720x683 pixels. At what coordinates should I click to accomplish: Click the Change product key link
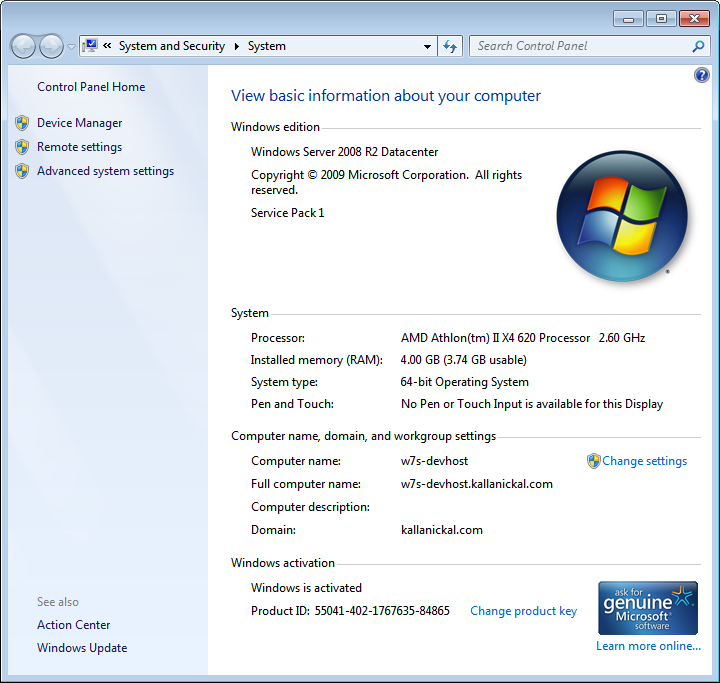523,611
